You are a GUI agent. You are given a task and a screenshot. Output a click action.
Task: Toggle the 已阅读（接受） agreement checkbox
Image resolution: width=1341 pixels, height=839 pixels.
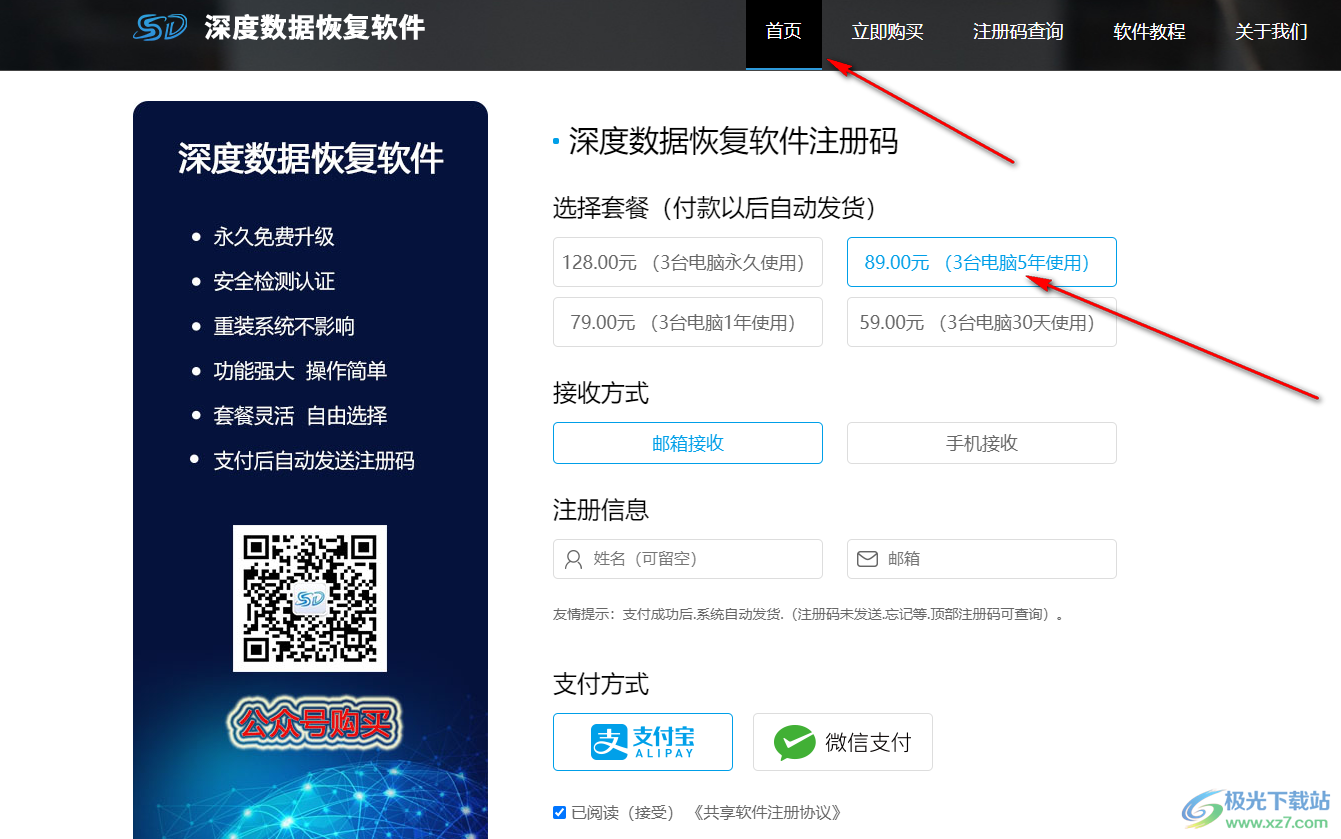click(x=560, y=812)
